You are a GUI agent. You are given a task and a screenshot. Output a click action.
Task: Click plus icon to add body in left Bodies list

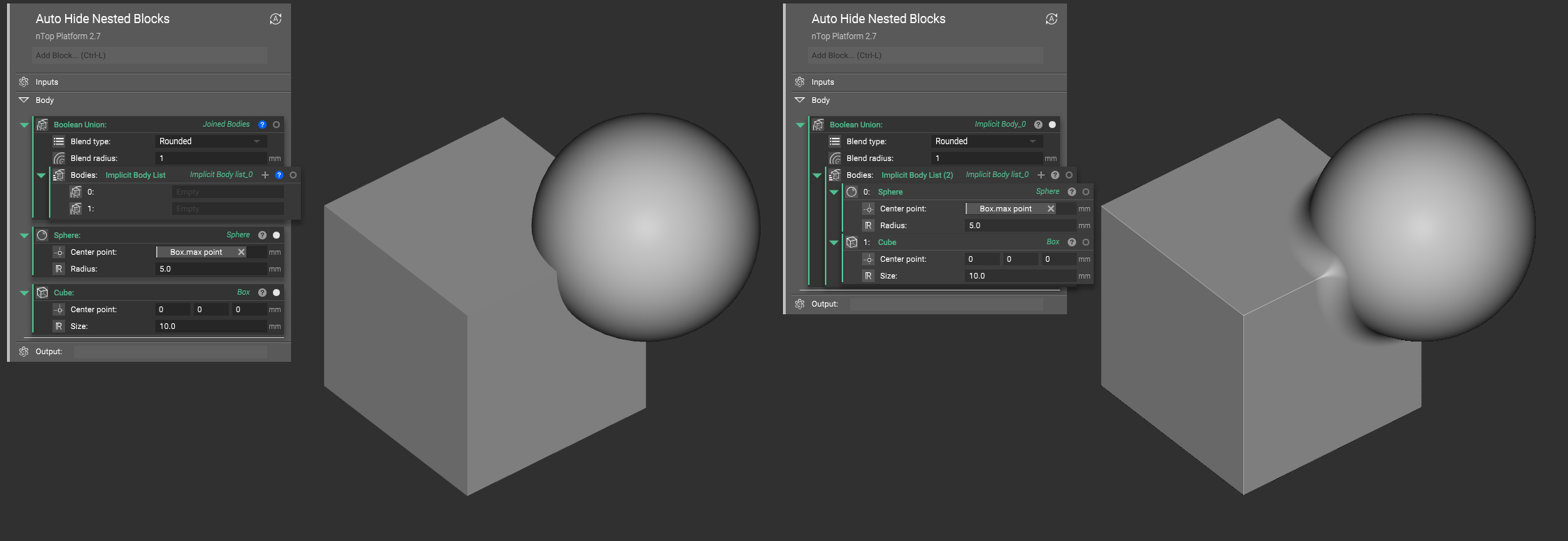click(x=265, y=175)
